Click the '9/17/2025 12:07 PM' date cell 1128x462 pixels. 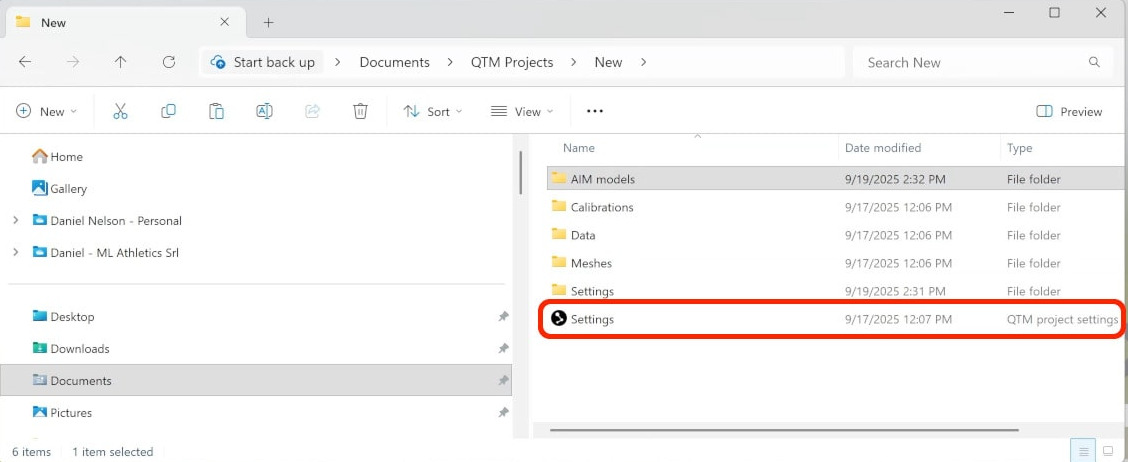898,319
